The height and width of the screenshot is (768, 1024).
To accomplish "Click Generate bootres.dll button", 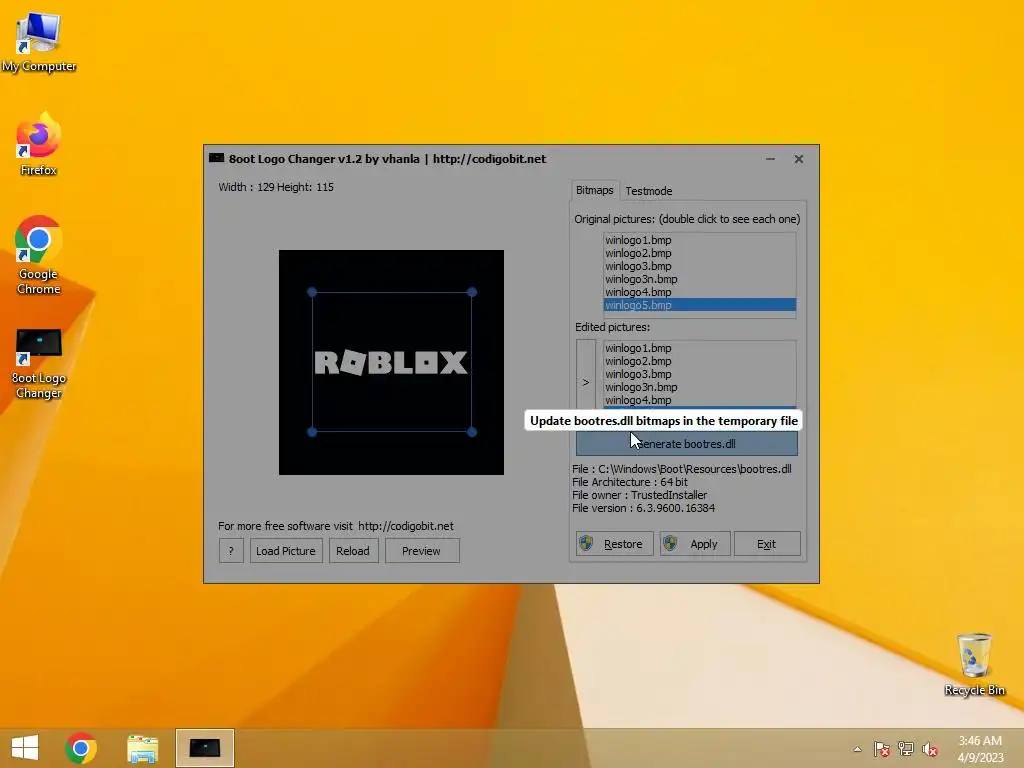I will tap(686, 443).
